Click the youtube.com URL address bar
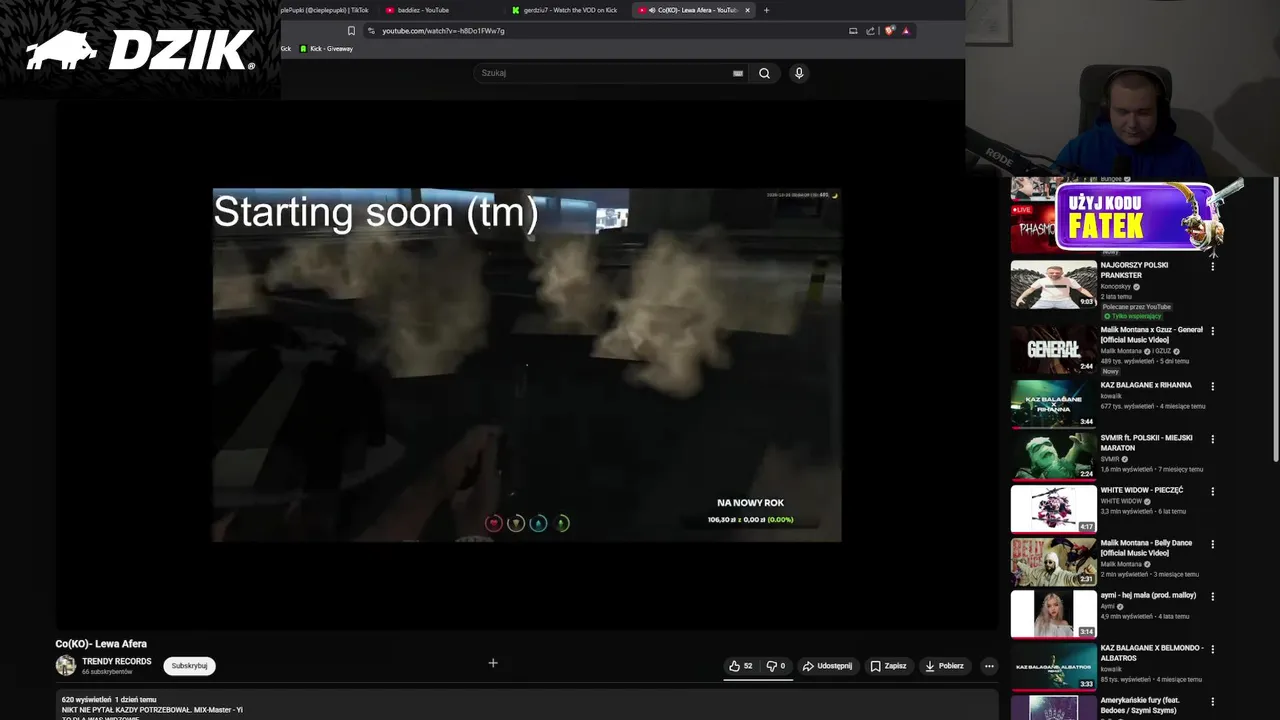1280x720 pixels. [x=443, y=31]
